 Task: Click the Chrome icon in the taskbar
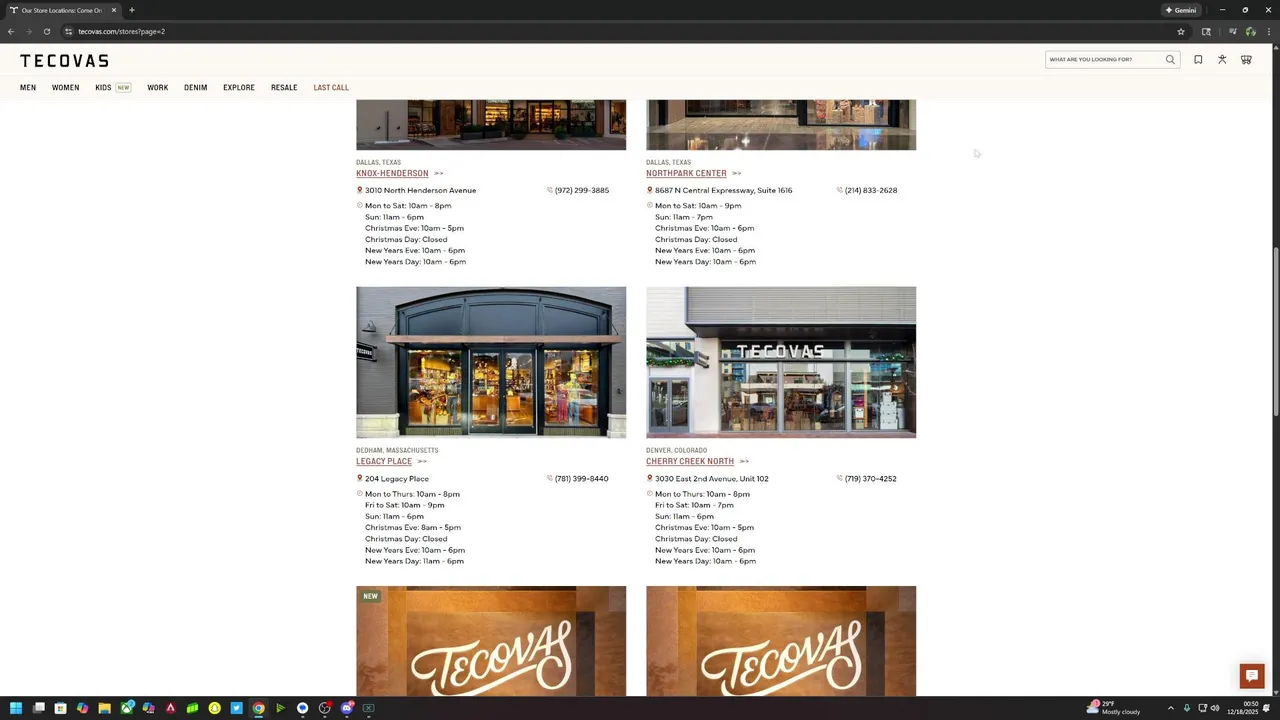(258, 708)
